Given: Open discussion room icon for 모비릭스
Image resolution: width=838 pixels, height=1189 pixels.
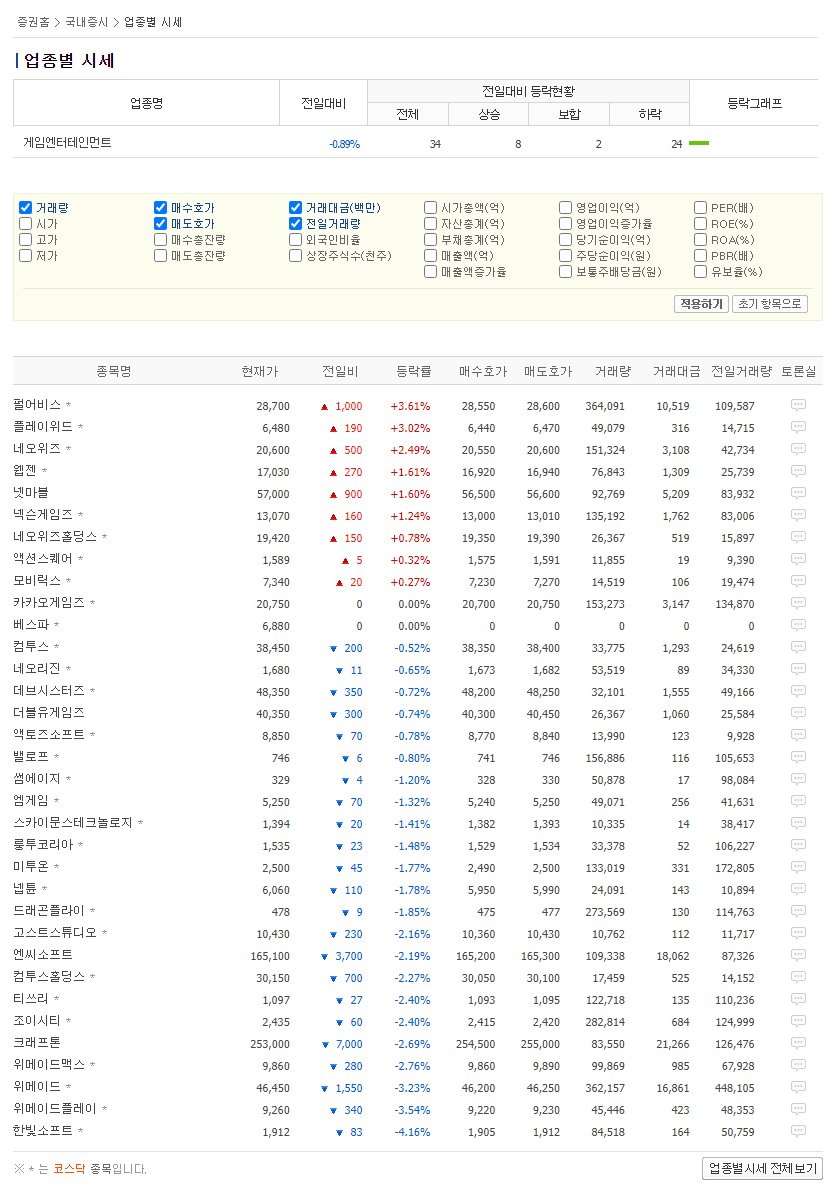Looking at the screenshot, I should tap(798, 581).
